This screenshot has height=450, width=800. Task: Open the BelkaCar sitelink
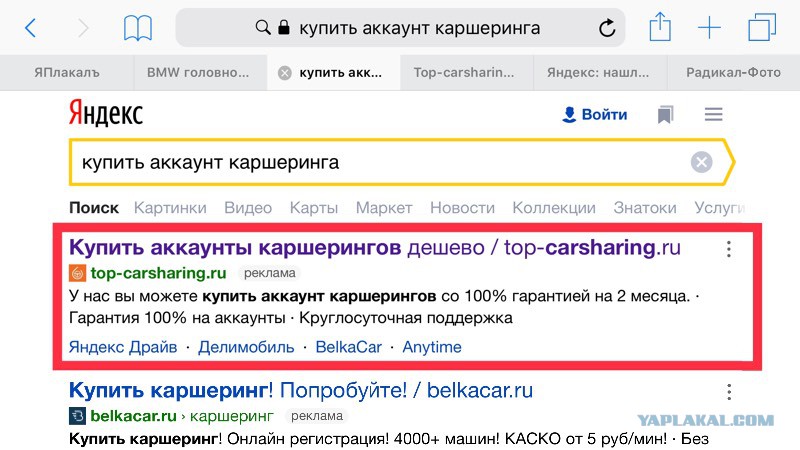[x=348, y=347]
